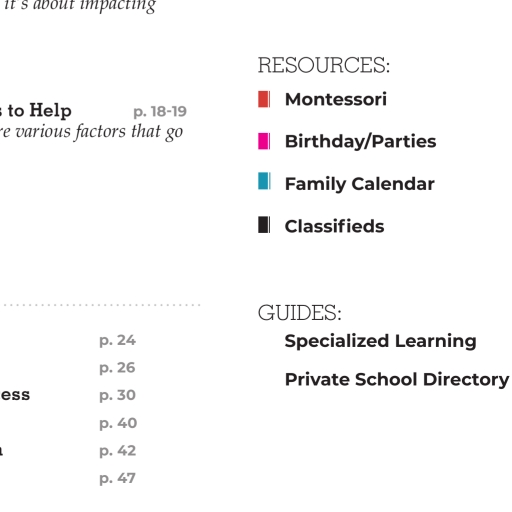The width and height of the screenshot is (512, 512).
Task: Jump to page 24 entry
Action: coord(117,341)
